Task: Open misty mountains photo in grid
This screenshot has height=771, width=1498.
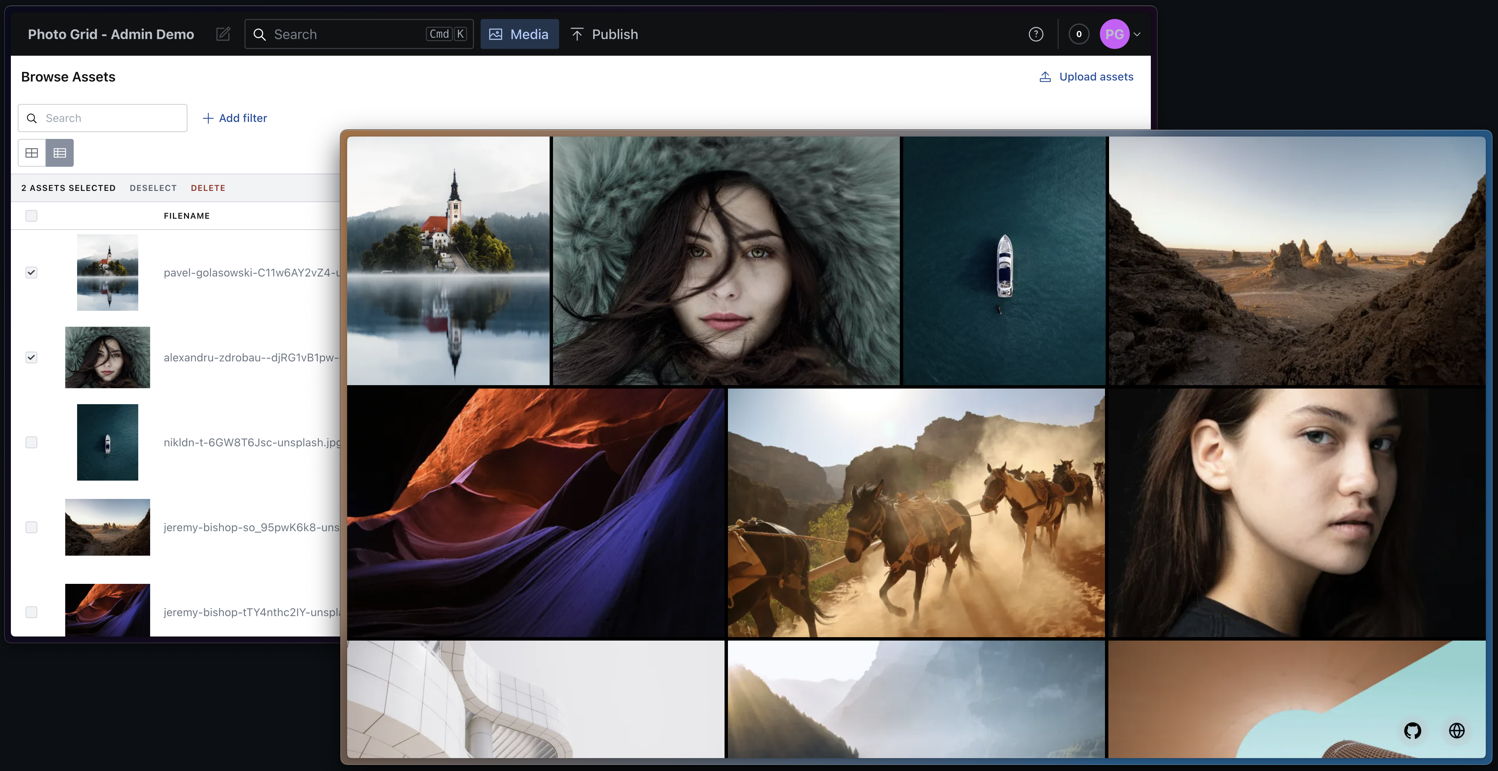Action: (x=916, y=699)
